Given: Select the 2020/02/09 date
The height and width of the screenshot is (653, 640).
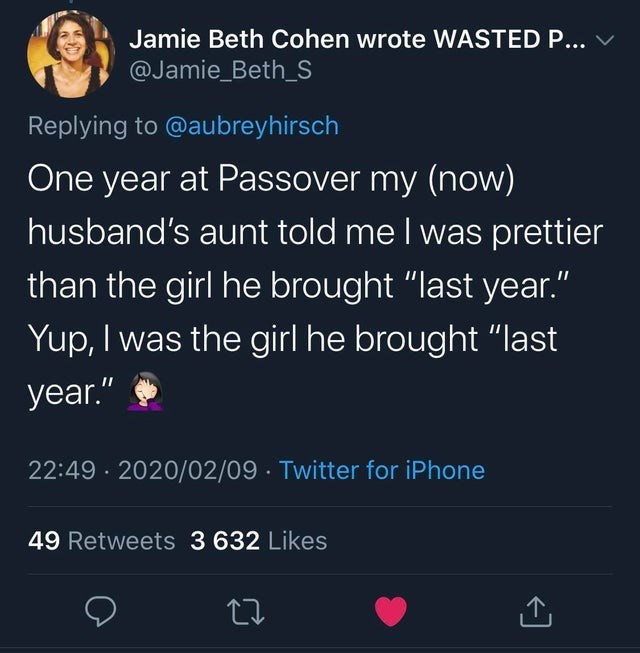Looking at the screenshot, I should [187, 470].
